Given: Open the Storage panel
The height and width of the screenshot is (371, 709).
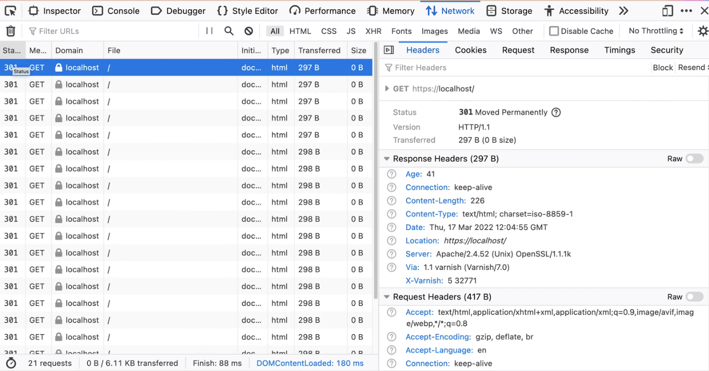Looking at the screenshot, I should click(509, 11).
